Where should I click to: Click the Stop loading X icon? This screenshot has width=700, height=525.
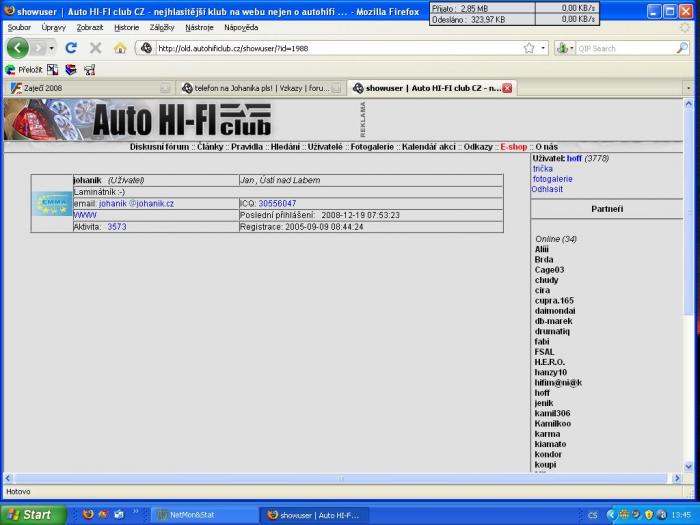coord(95,48)
